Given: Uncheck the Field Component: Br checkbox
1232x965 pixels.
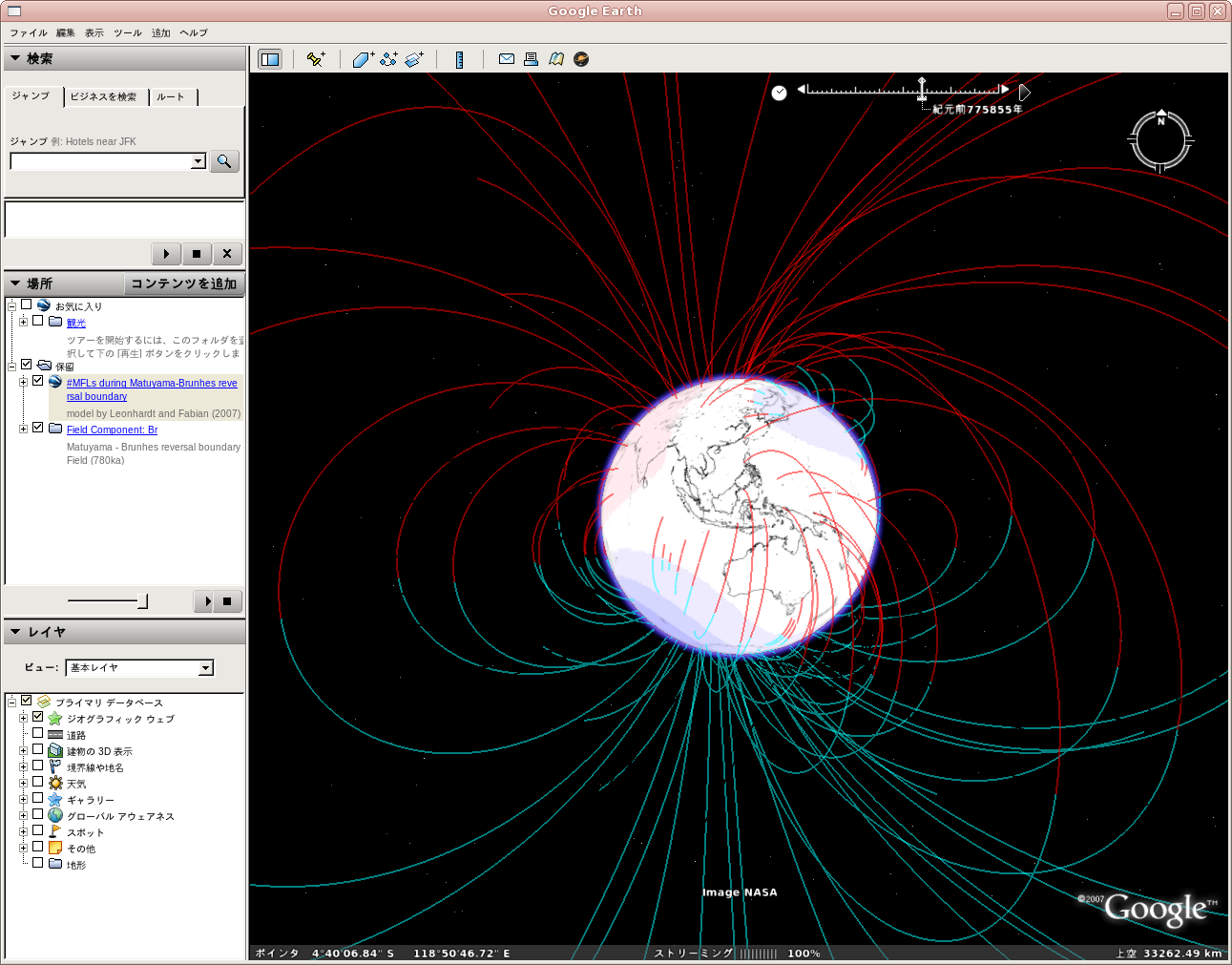Looking at the screenshot, I should (x=38, y=428).
